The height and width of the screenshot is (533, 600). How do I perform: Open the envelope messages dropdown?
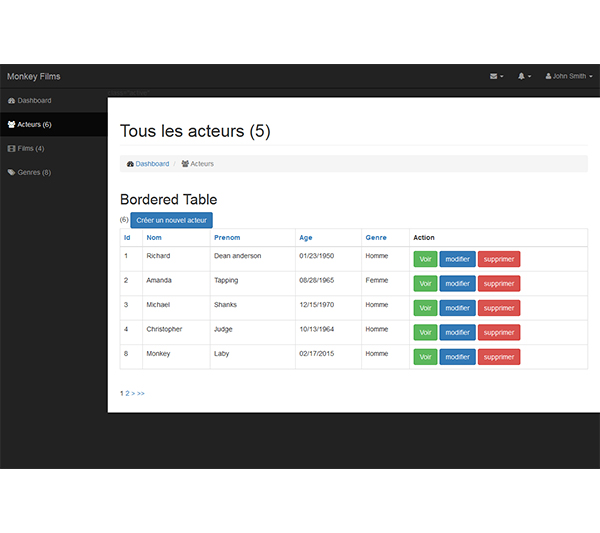(x=496, y=76)
